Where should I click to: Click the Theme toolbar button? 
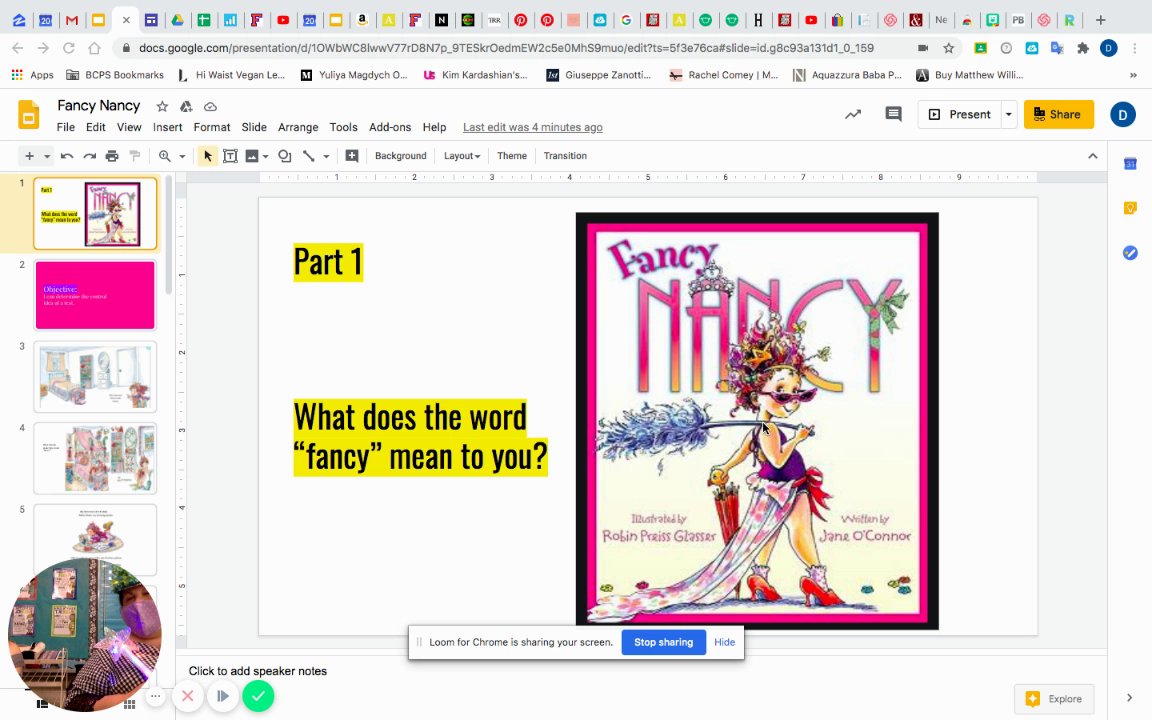point(511,156)
